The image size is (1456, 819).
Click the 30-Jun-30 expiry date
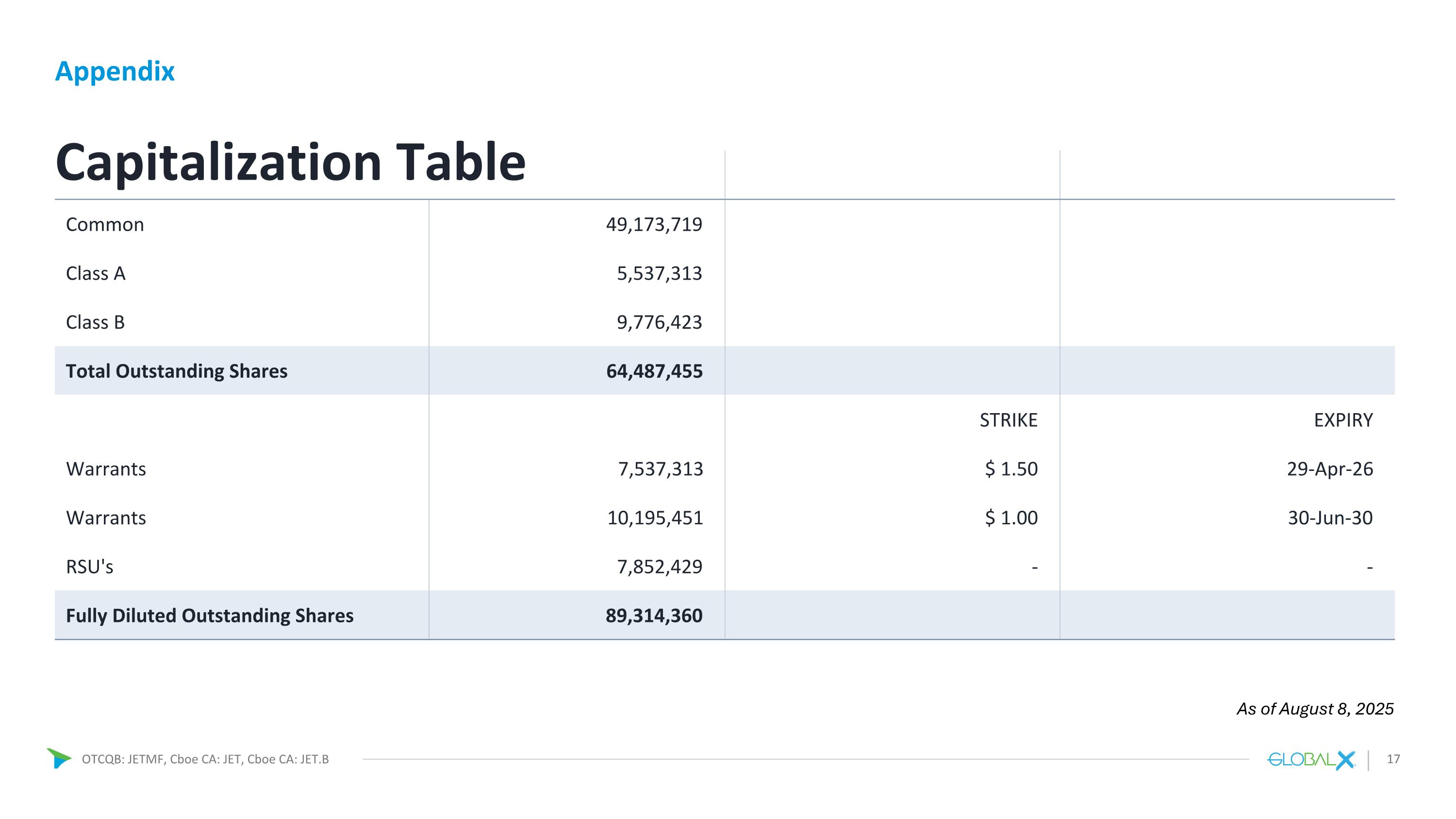[x=1330, y=518]
